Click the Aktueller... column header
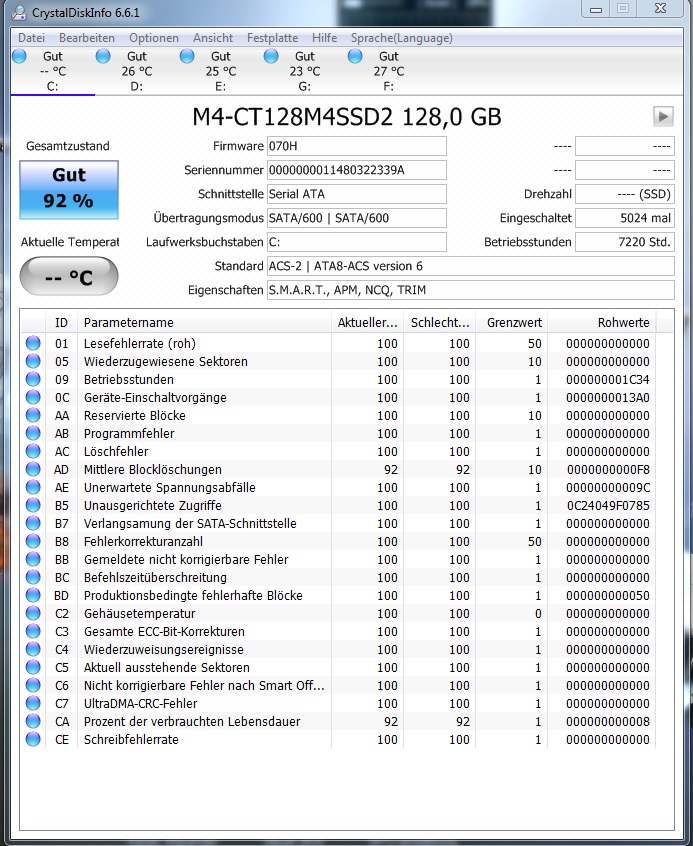This screenshot has height=846, width=693. pyautogui.click(x=368, y=323)
